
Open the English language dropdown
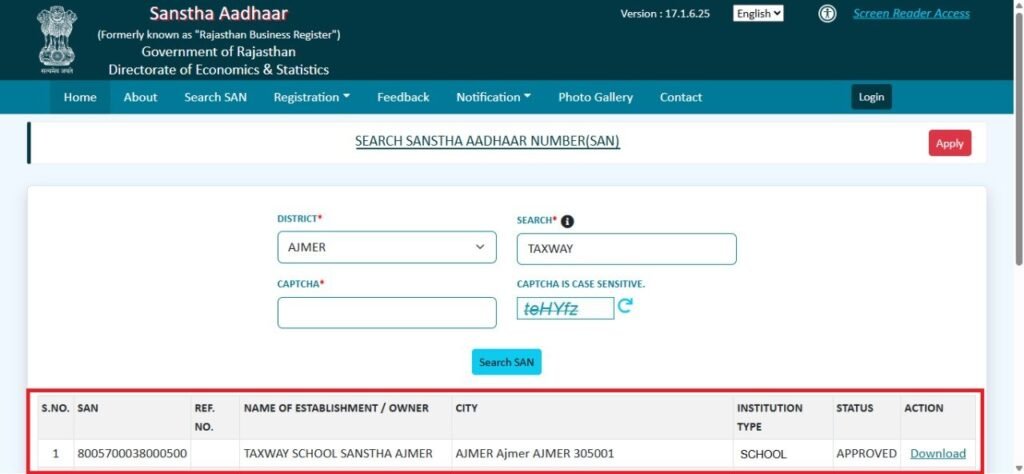pyautogui.click(x=758, y=14)
